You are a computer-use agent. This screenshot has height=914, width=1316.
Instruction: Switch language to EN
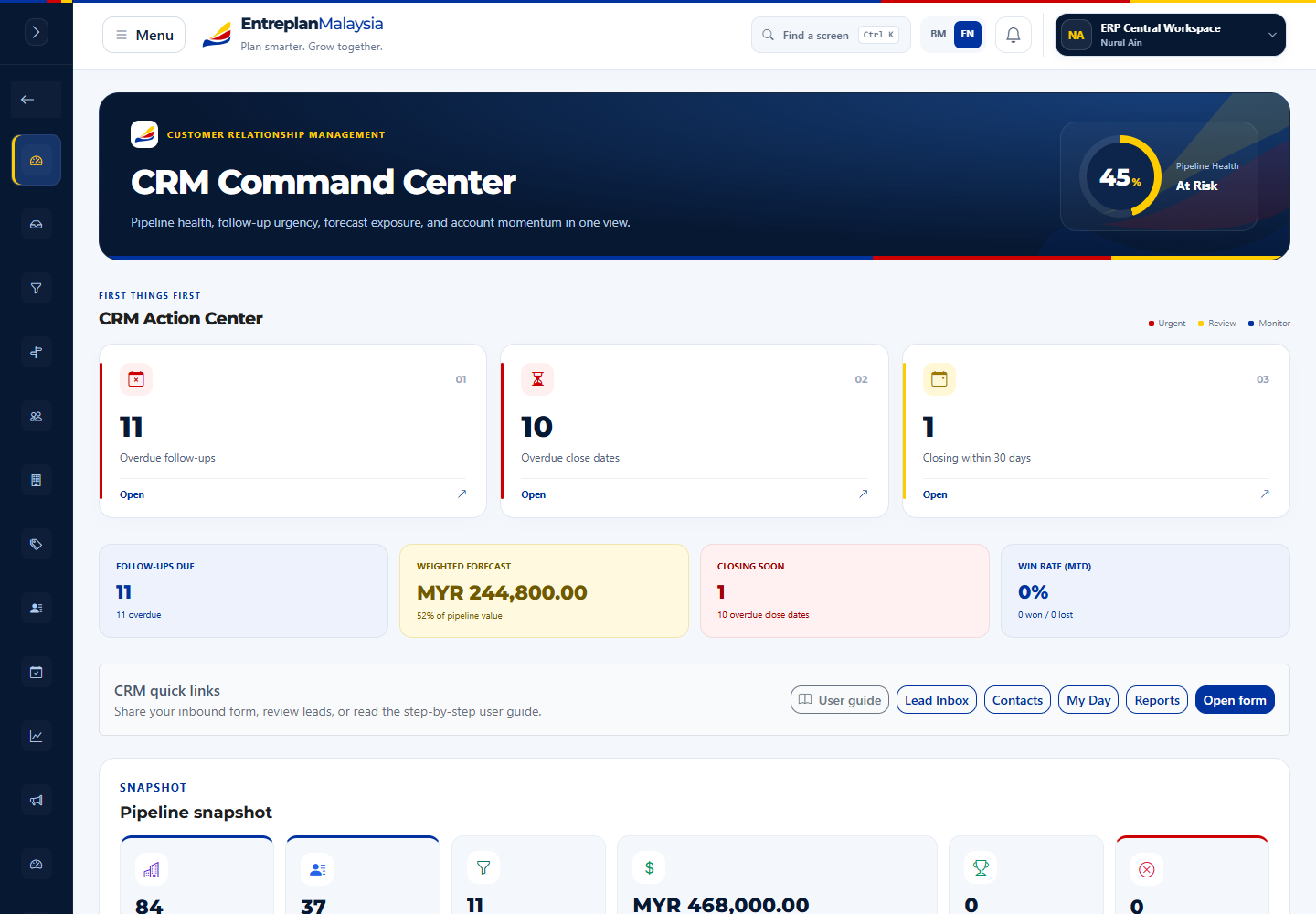tap(968, 35)
